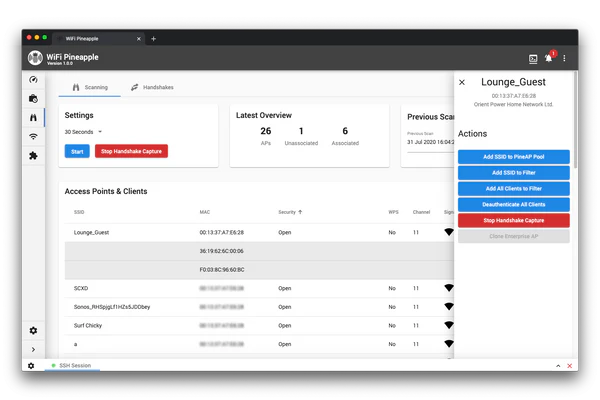
Task: Open the PineAP WiFi icon in sidebar
Action: tap(33, 136)
